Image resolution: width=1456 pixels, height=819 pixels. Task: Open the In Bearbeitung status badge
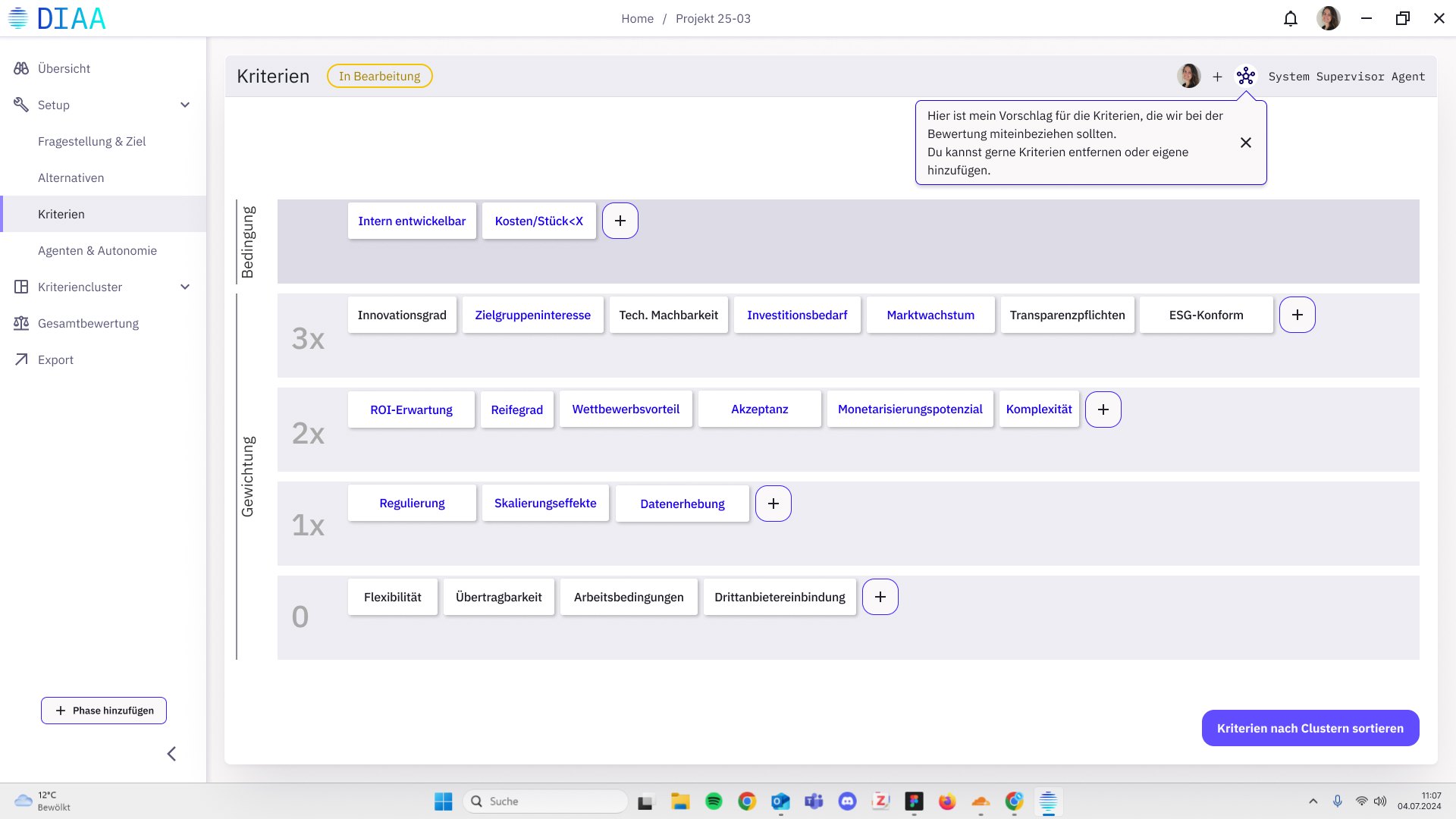point(379,76)
